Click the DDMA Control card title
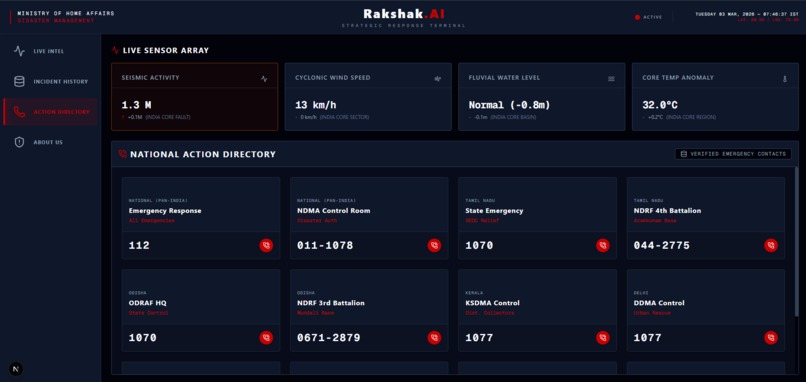806x382 pixels. point(659,303)
